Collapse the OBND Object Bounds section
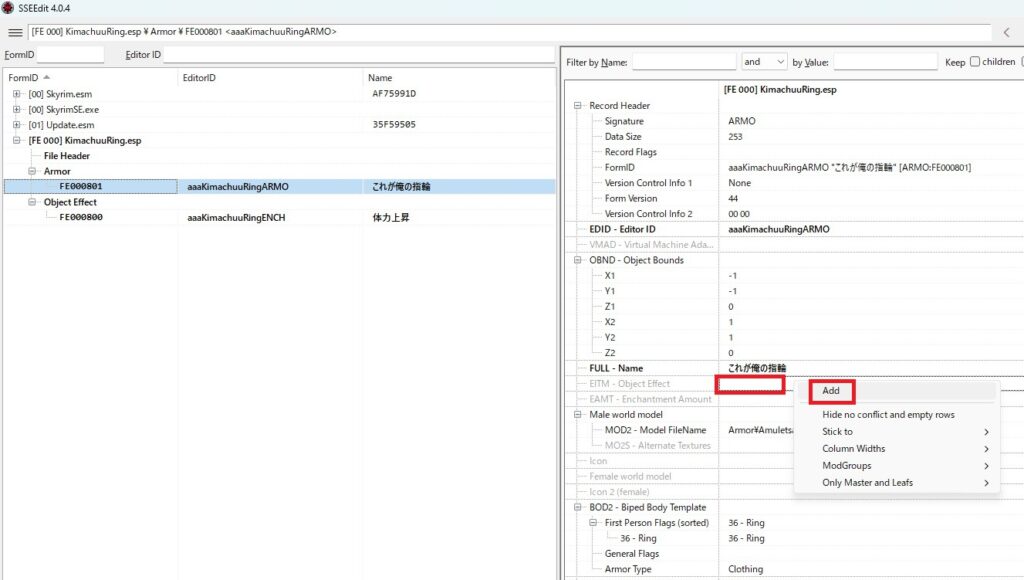Screen dimensions: 1024x580 pos(577,260)
